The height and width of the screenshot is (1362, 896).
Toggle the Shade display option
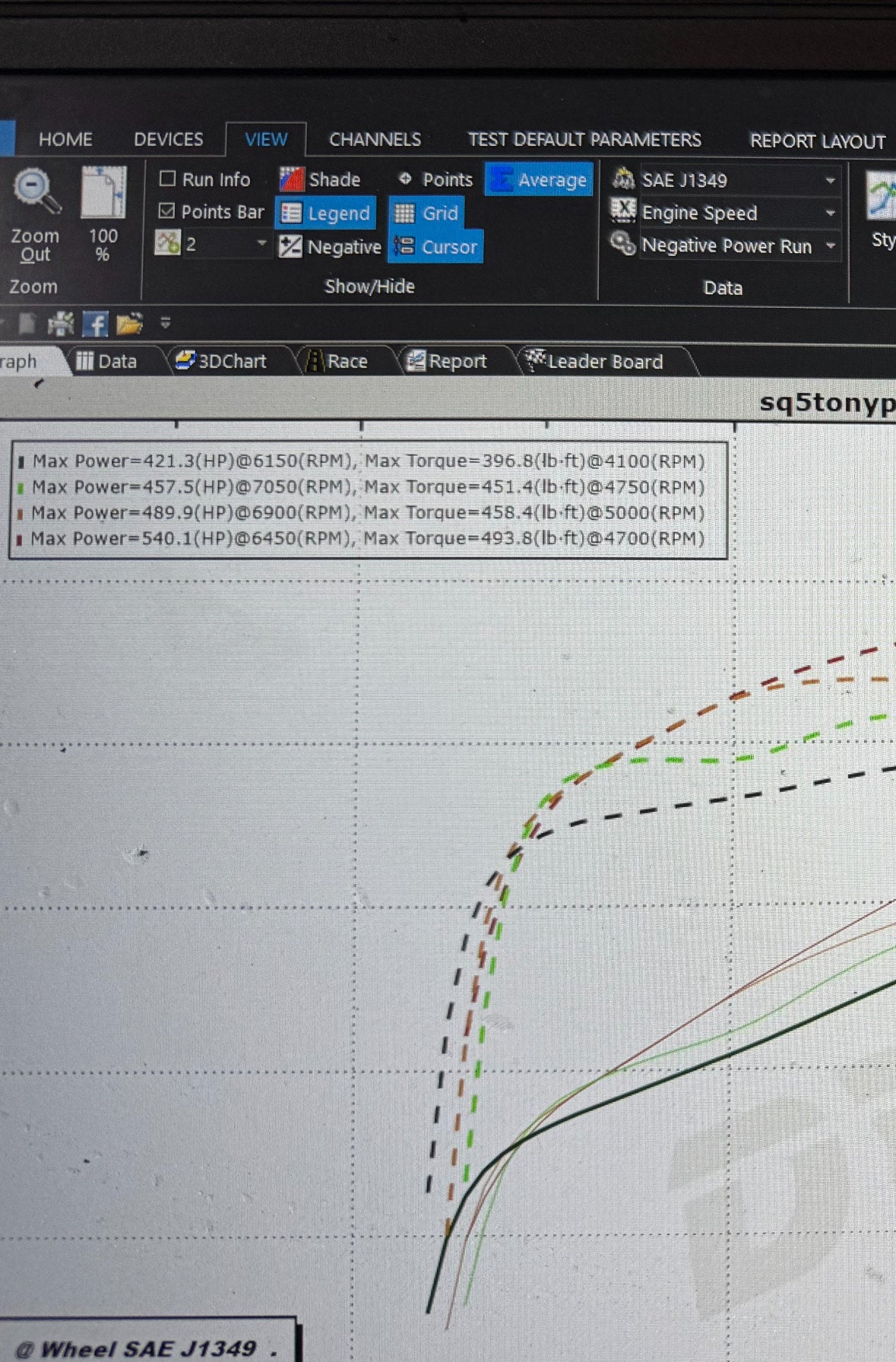pos(320,180)
